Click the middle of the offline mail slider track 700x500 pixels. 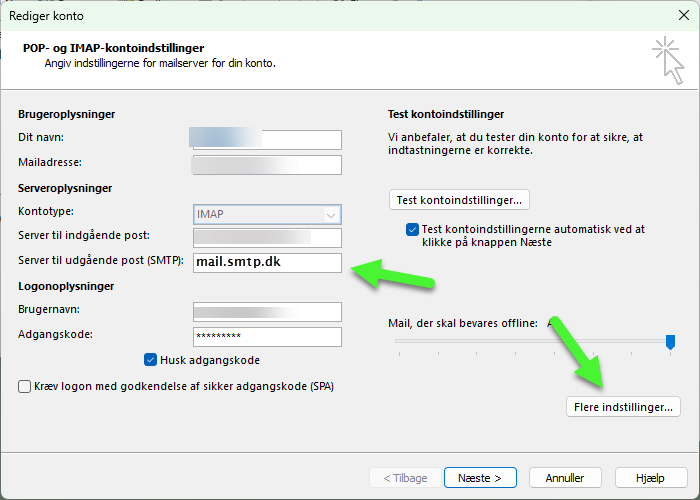pyautogui.click(x=532, y=341)
